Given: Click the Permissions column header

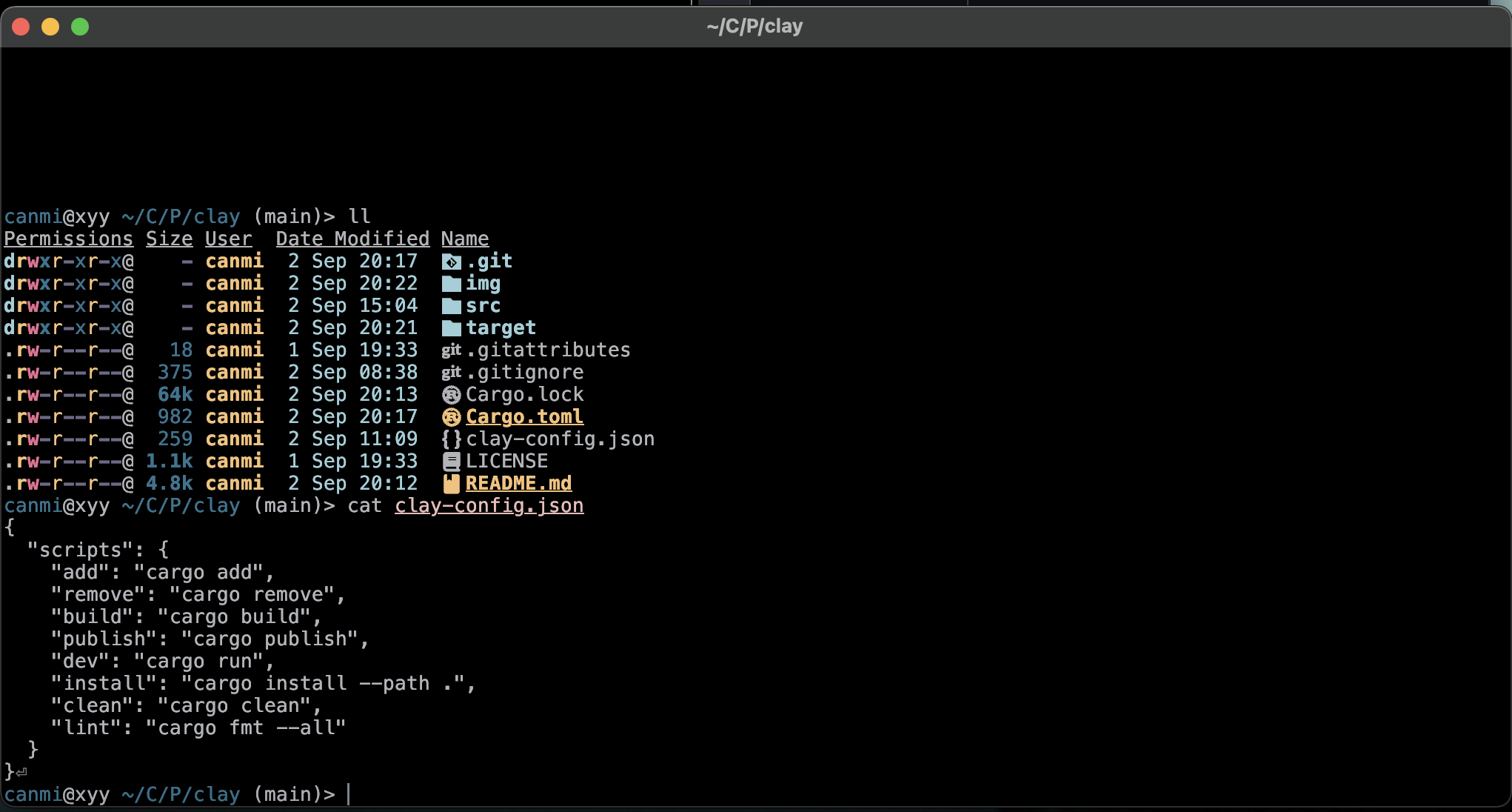Looking at the screenshot, I should (x=68, y=239).
